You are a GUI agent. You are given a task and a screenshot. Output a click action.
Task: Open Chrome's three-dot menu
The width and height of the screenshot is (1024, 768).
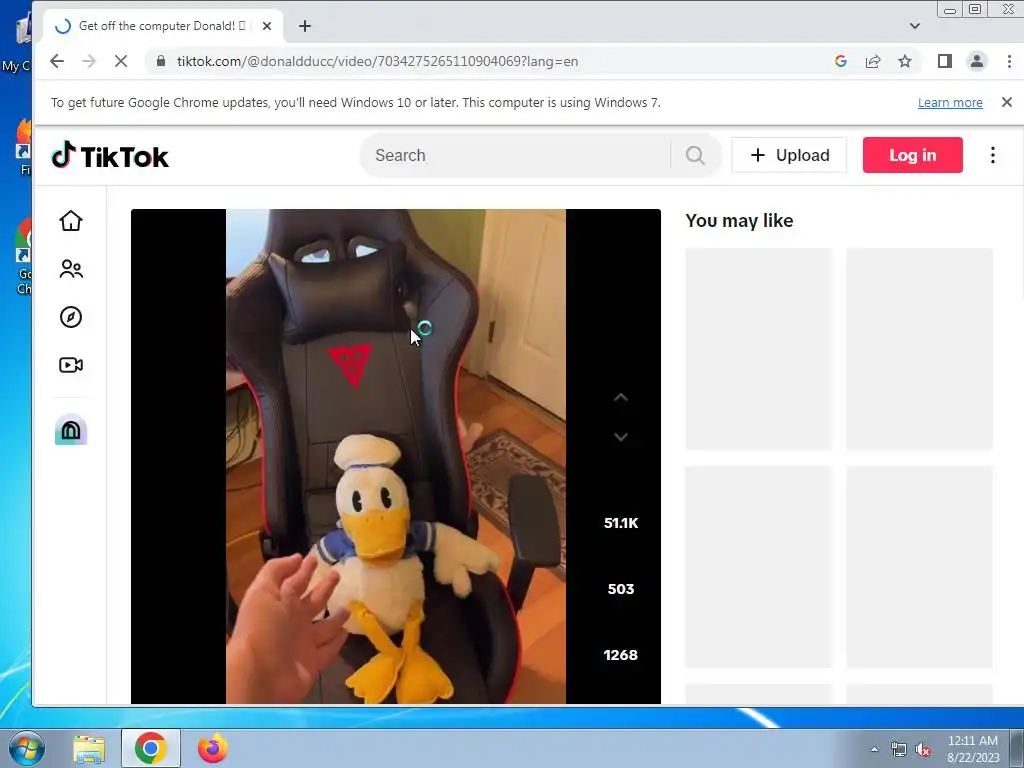[1009, 61]
